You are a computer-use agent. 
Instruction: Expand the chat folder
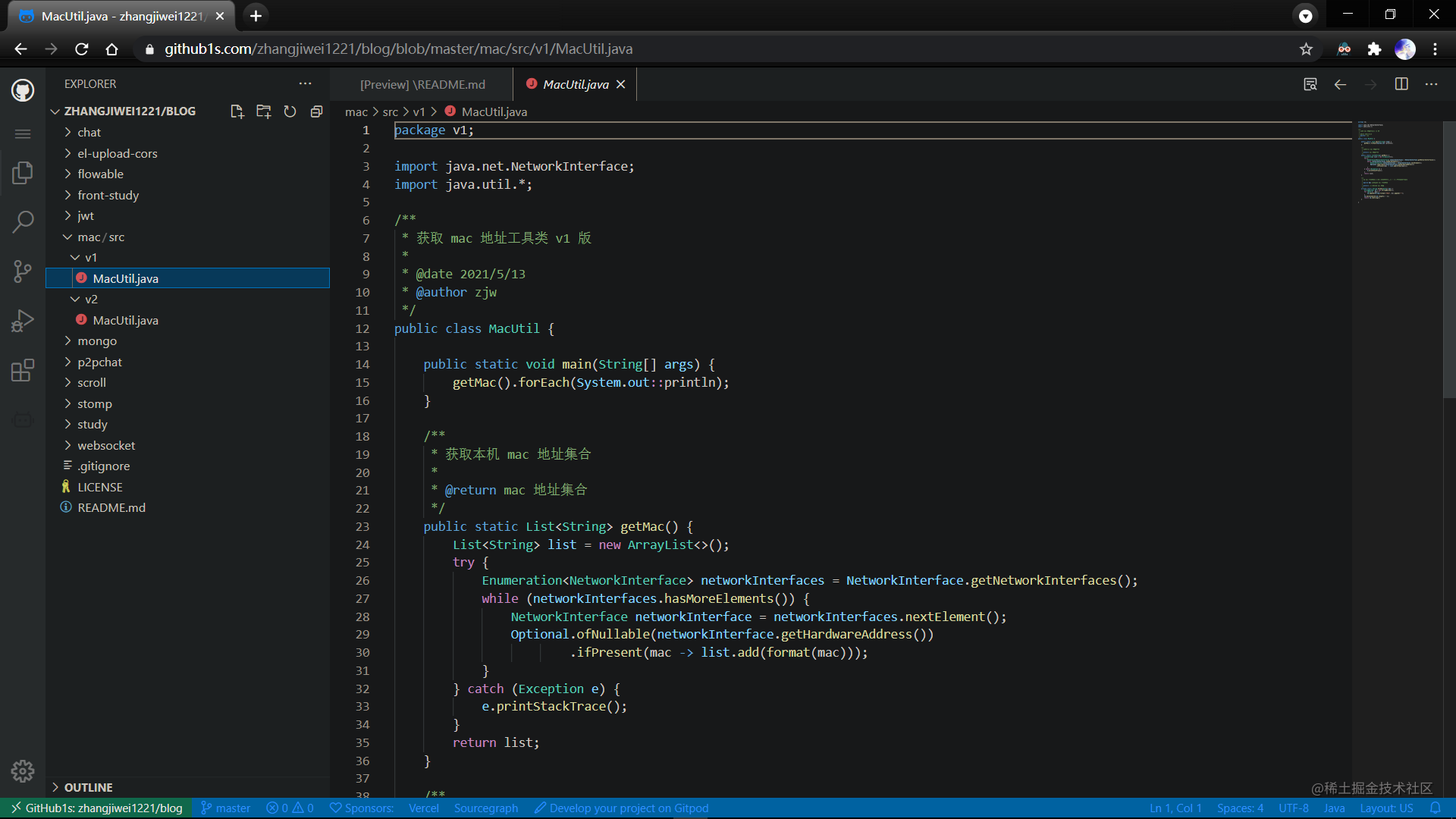coord(188,132)
